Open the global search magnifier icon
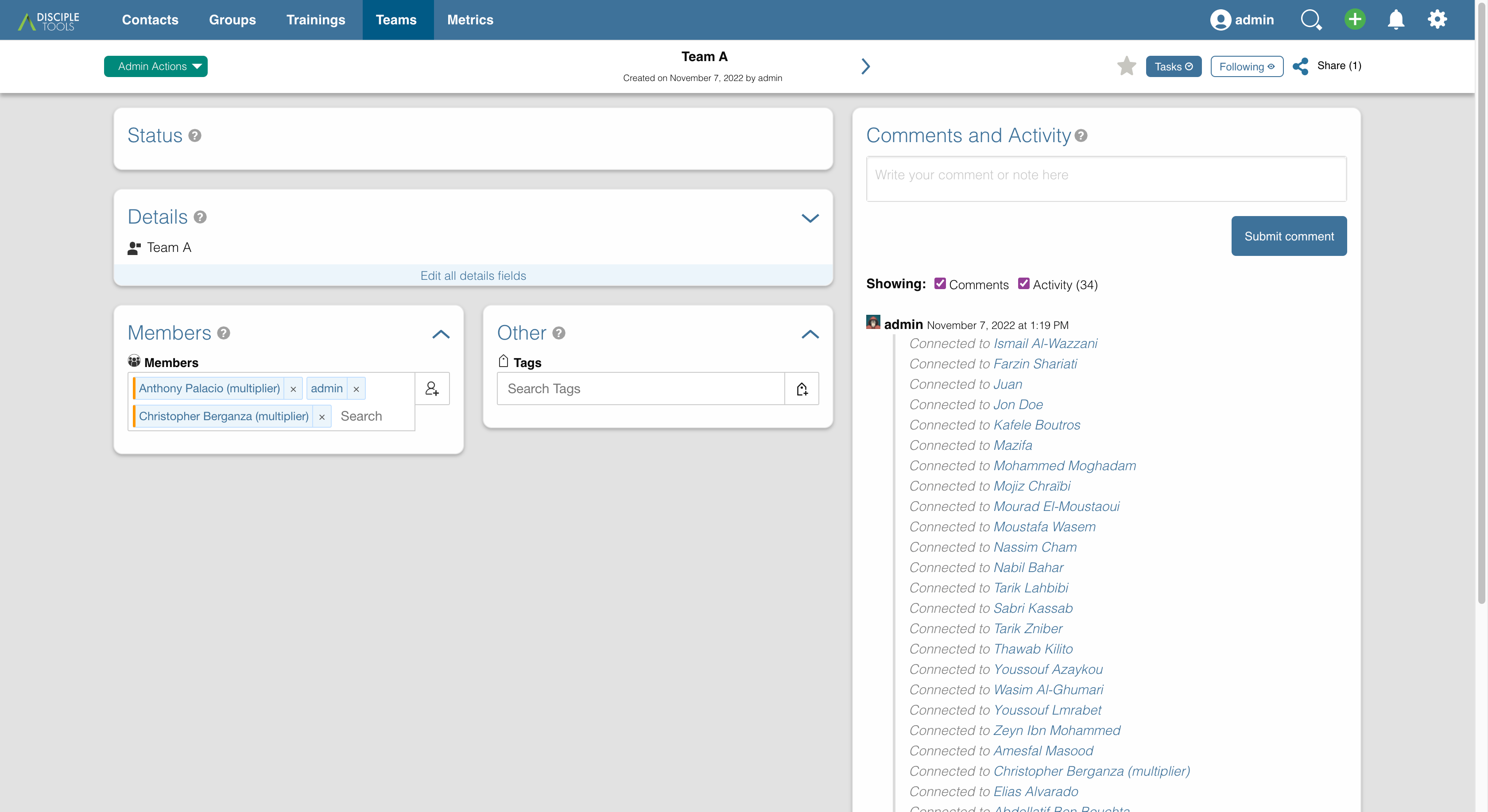The image size is (1488, 812). point(1311,19)
